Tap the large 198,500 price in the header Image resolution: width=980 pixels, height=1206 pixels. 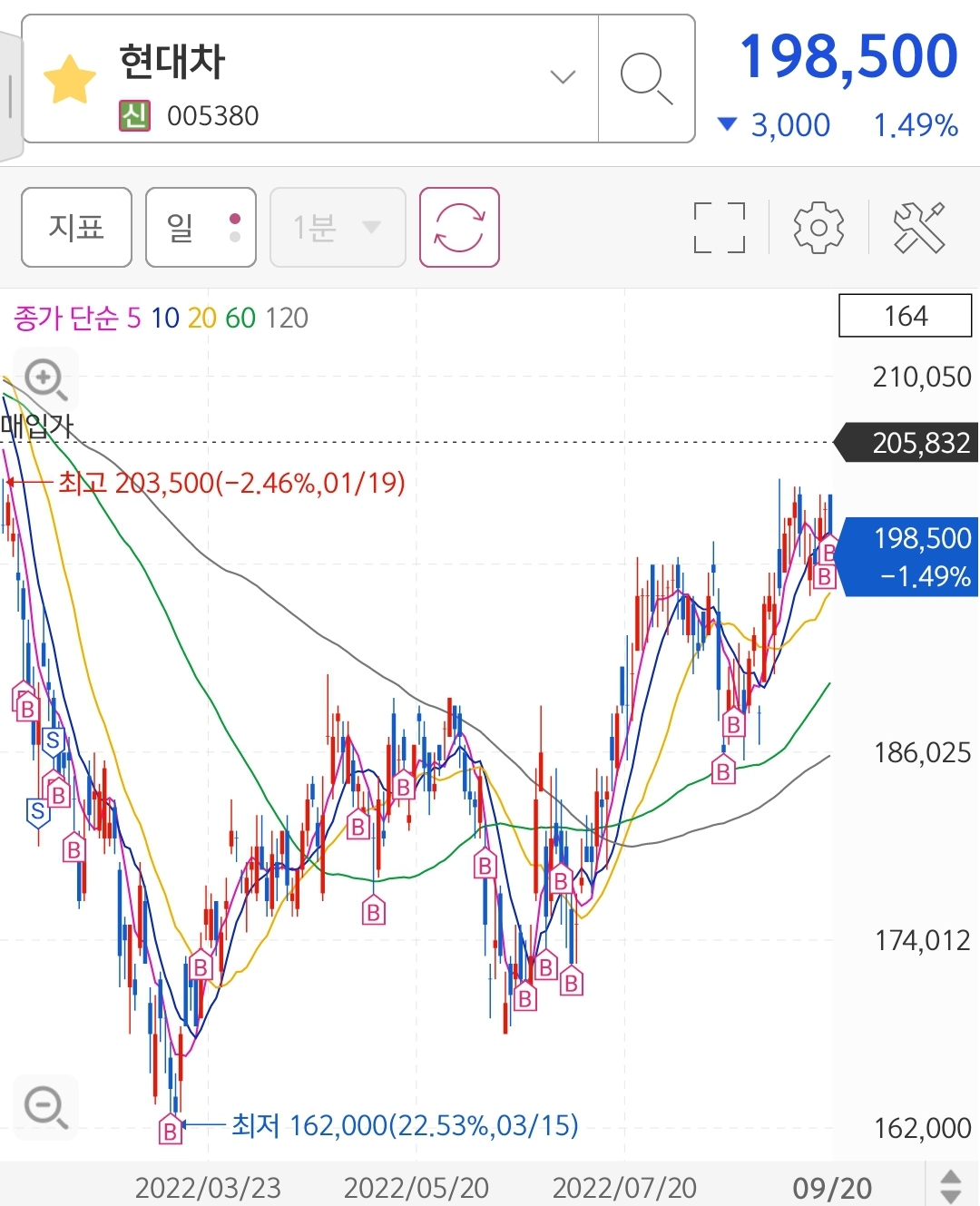tap(848, 56)
